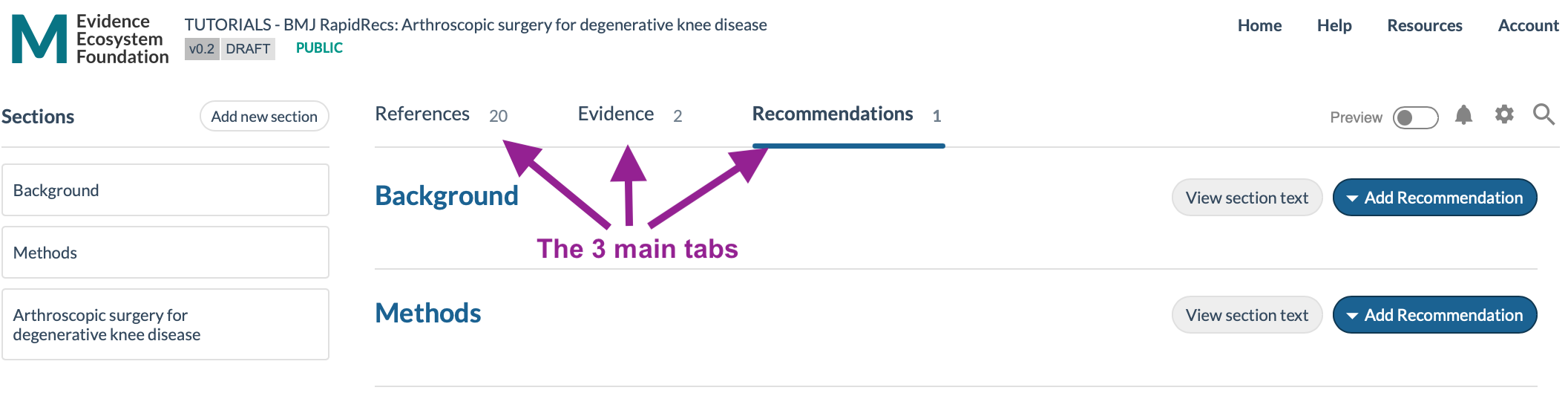View section text for Methods
Image resolution: width=1568 pixels, height=396 pixels.
(x=1247, y=315)
